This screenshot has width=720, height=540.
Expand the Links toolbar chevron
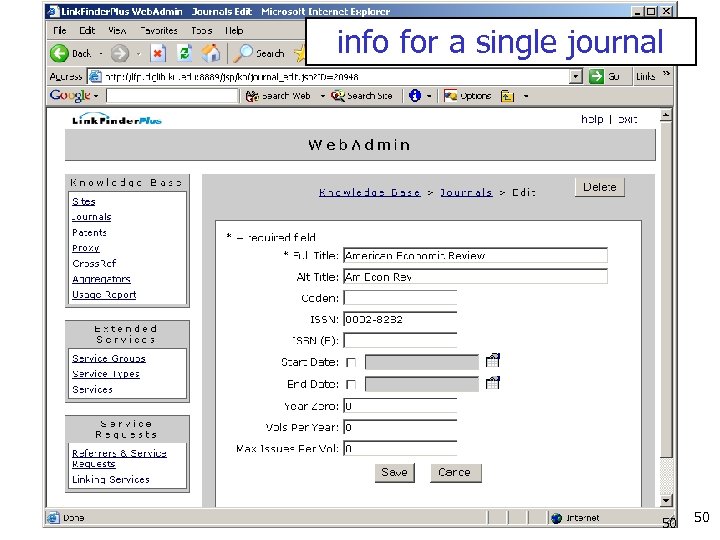(666, 73)
